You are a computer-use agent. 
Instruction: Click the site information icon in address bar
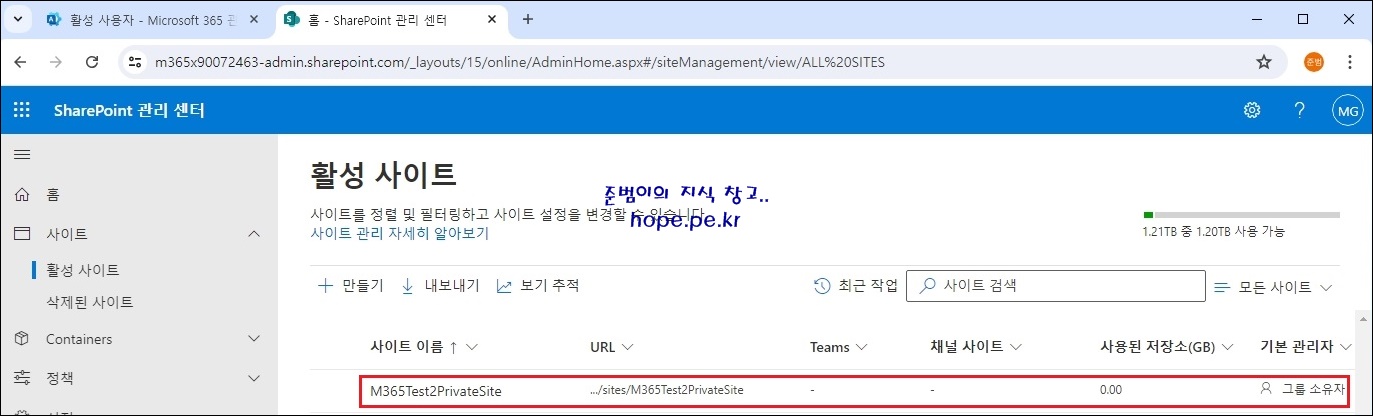(136, 62)
